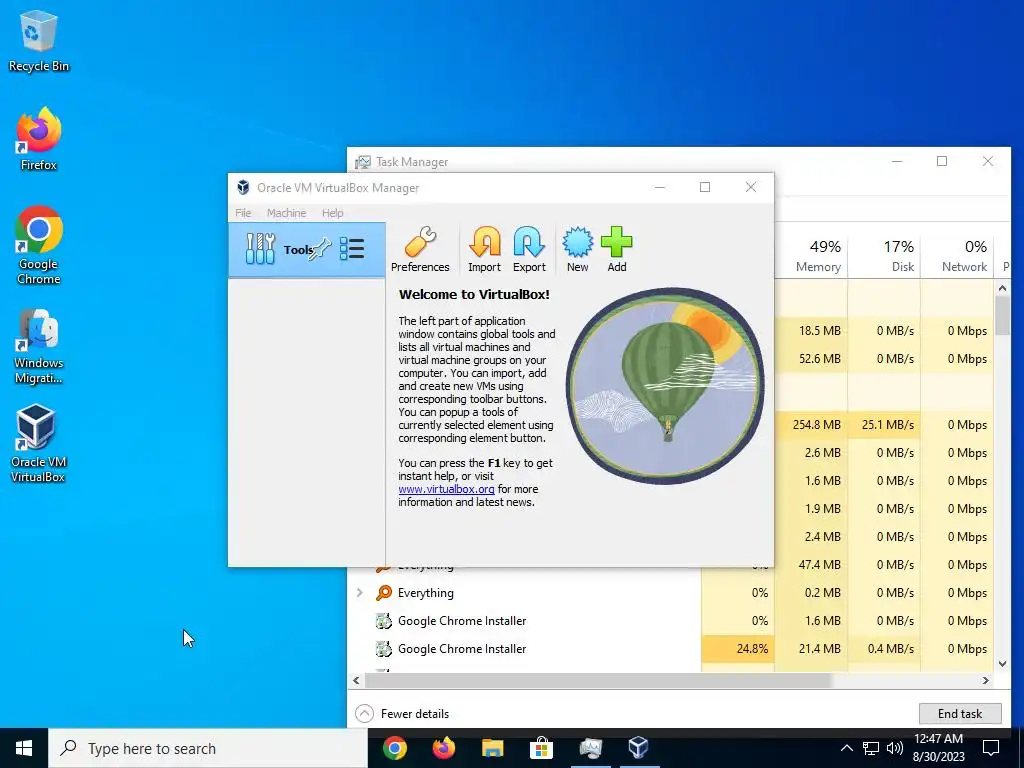Image resolution: width=1024 pixels, height=768 pixels.
Task: Switch to Task Manager taskbar icon
Action: [590, 748]
